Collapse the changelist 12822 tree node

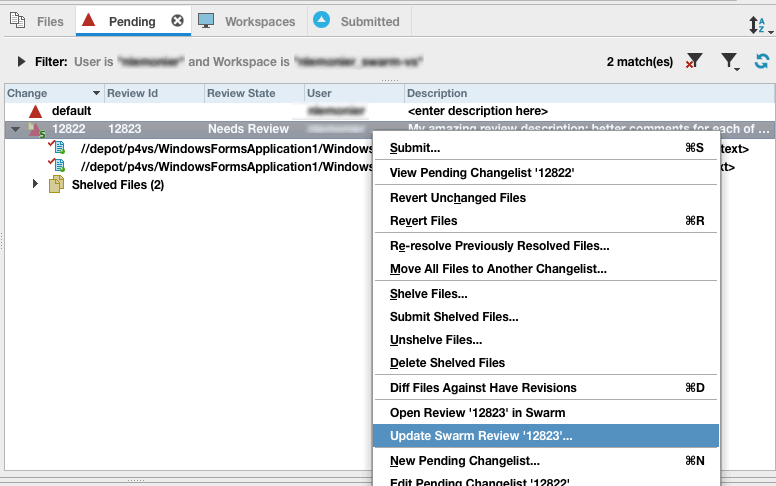tap(15, 129)
